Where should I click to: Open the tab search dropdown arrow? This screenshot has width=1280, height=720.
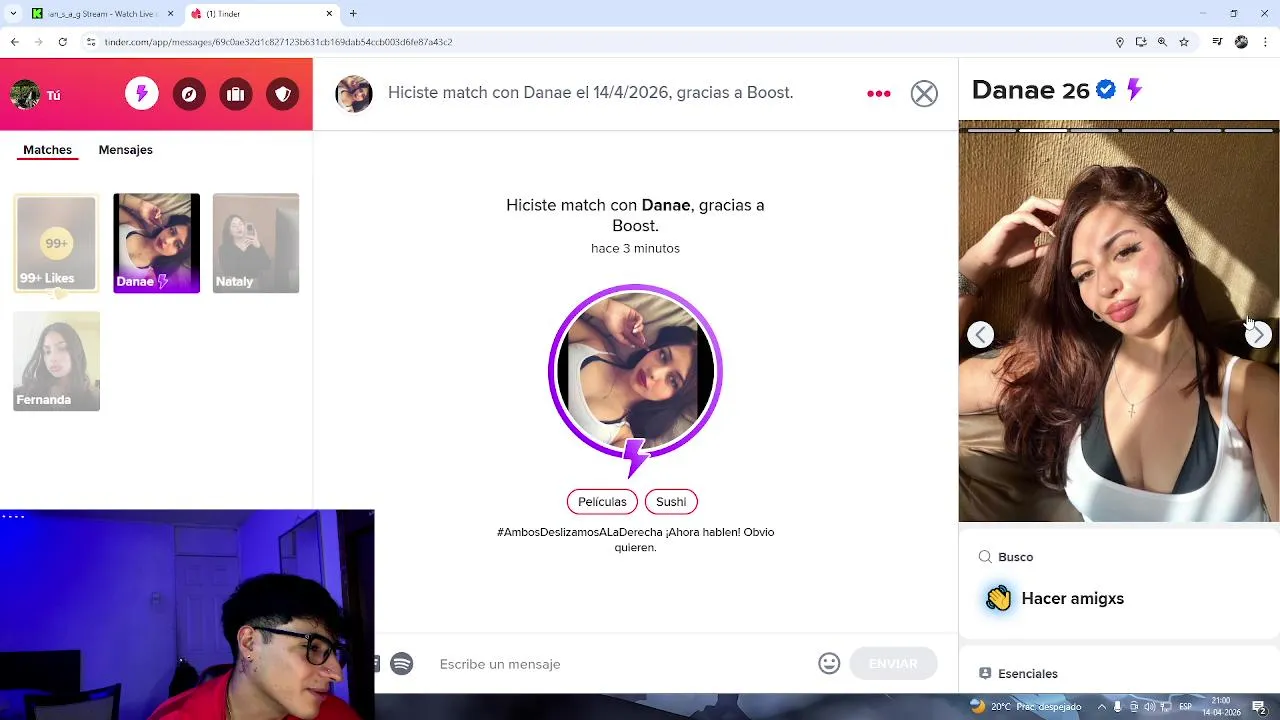pyautogui.click(x=13, y=14)
